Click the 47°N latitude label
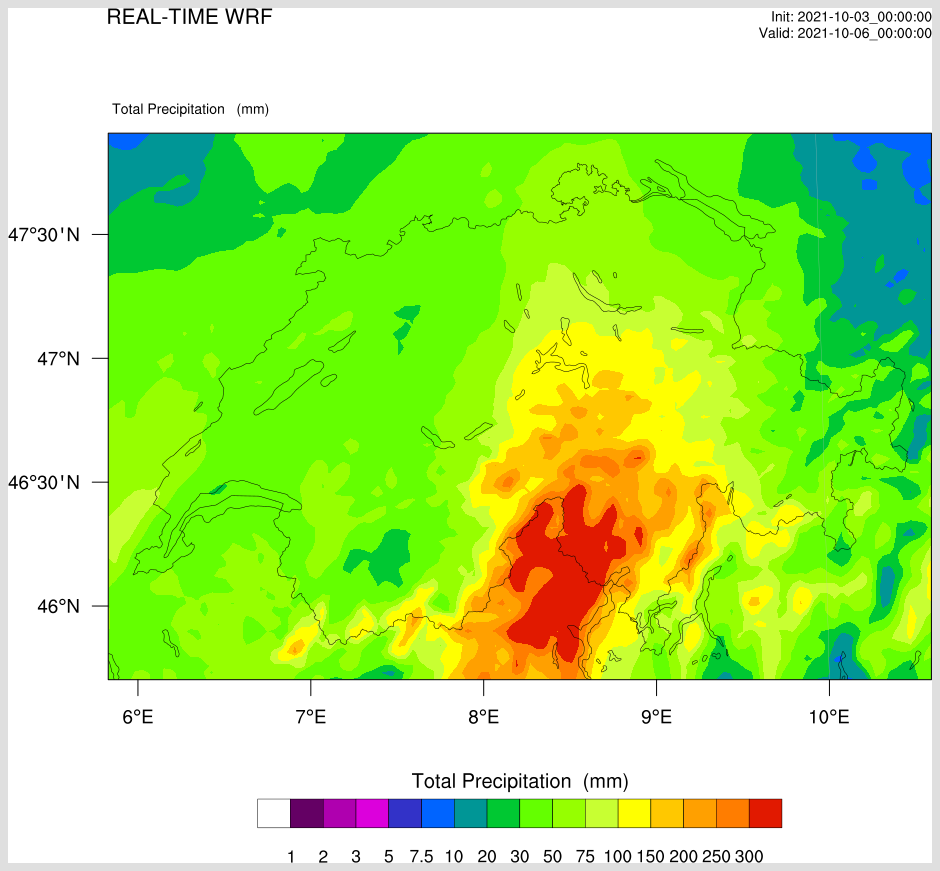 tap(58, 358)
